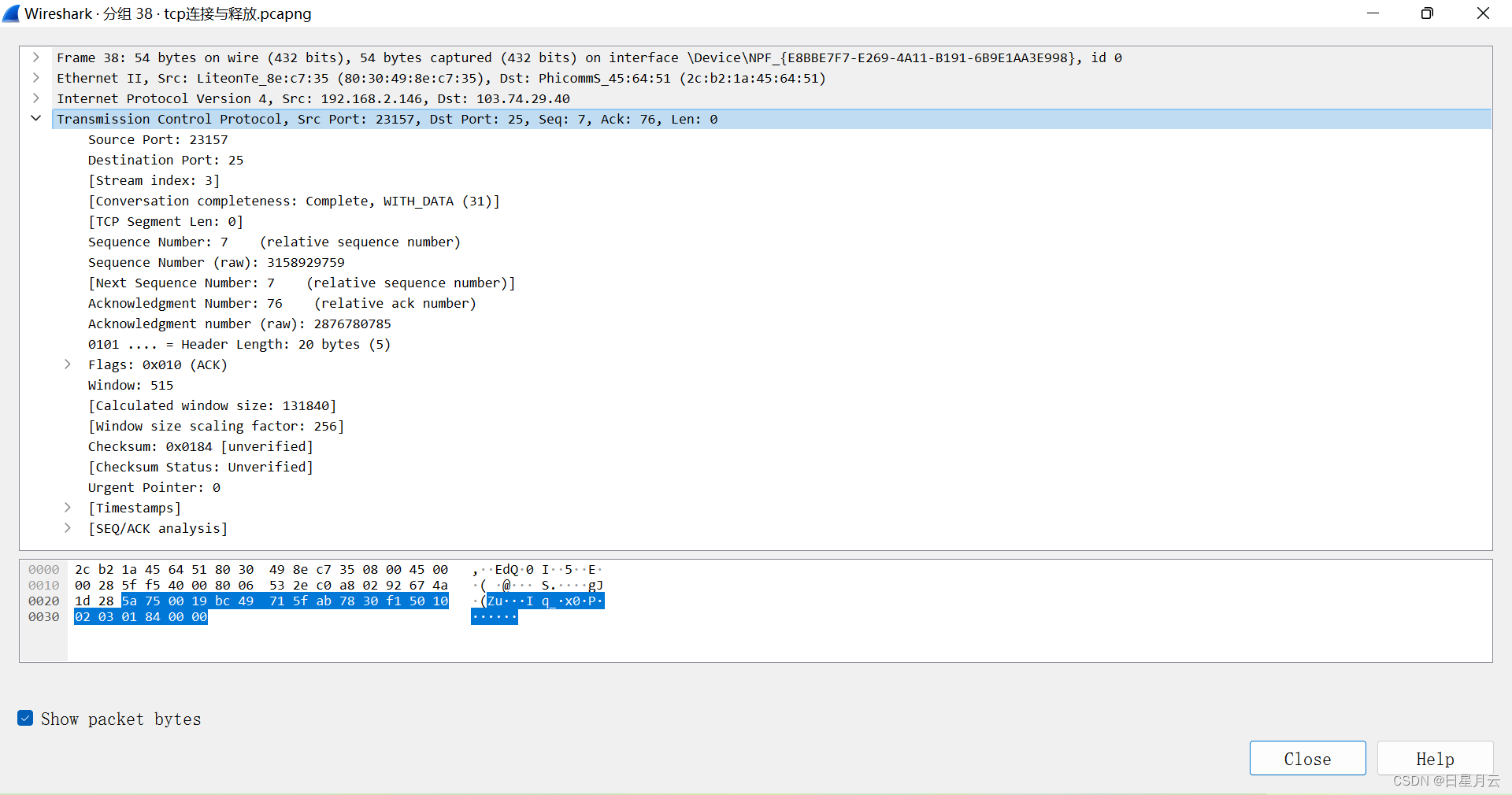Select the Header Length: 20 bytes row
The width and height of the screenshot is (1512, 795).
[x=239, y=344]
